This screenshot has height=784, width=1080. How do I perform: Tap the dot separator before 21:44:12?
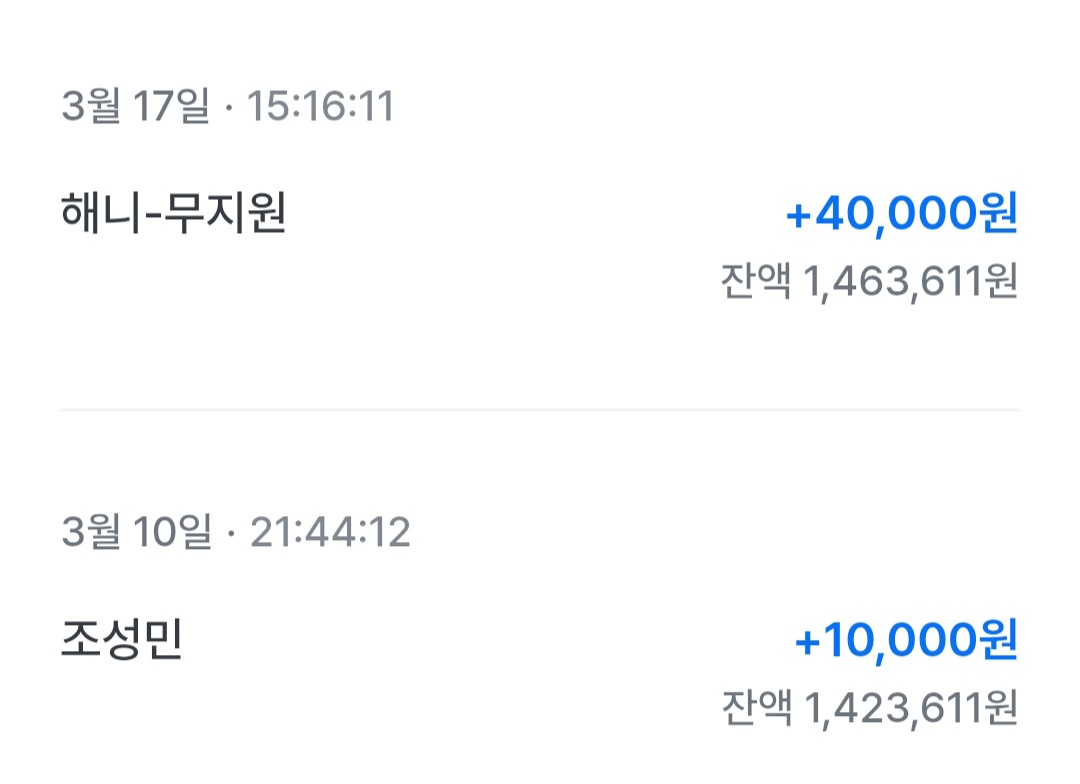[231, 535]
